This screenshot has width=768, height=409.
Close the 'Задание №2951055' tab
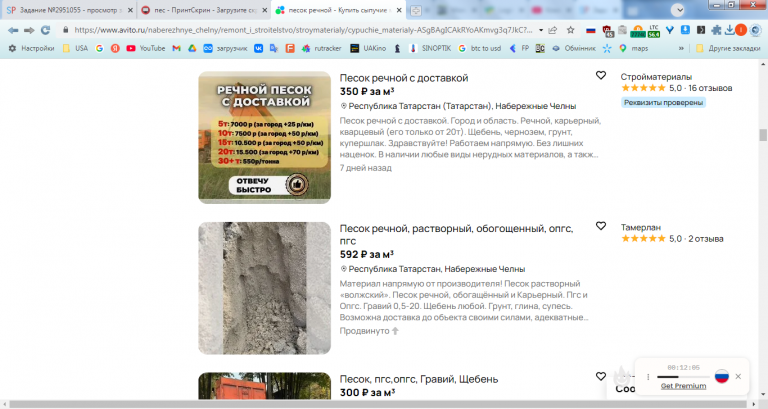tap(130, 10)
